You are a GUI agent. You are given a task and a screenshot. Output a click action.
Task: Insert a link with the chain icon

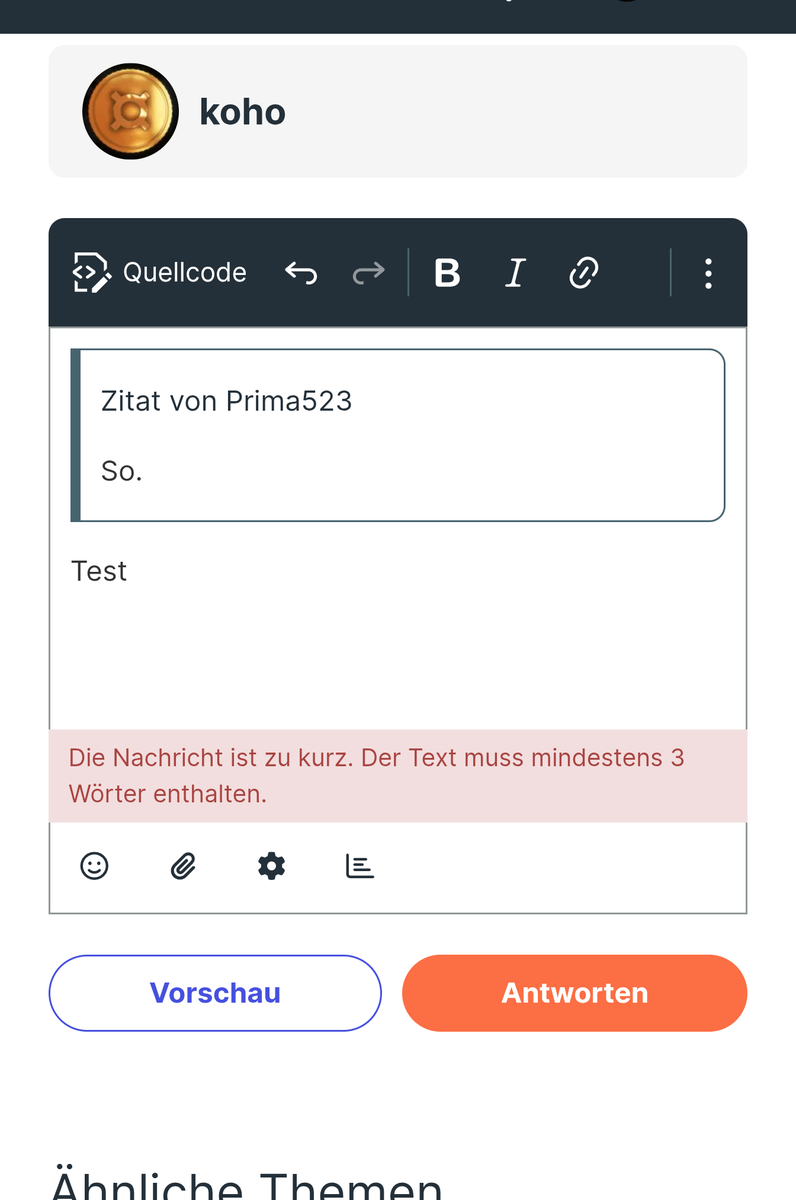583,273
